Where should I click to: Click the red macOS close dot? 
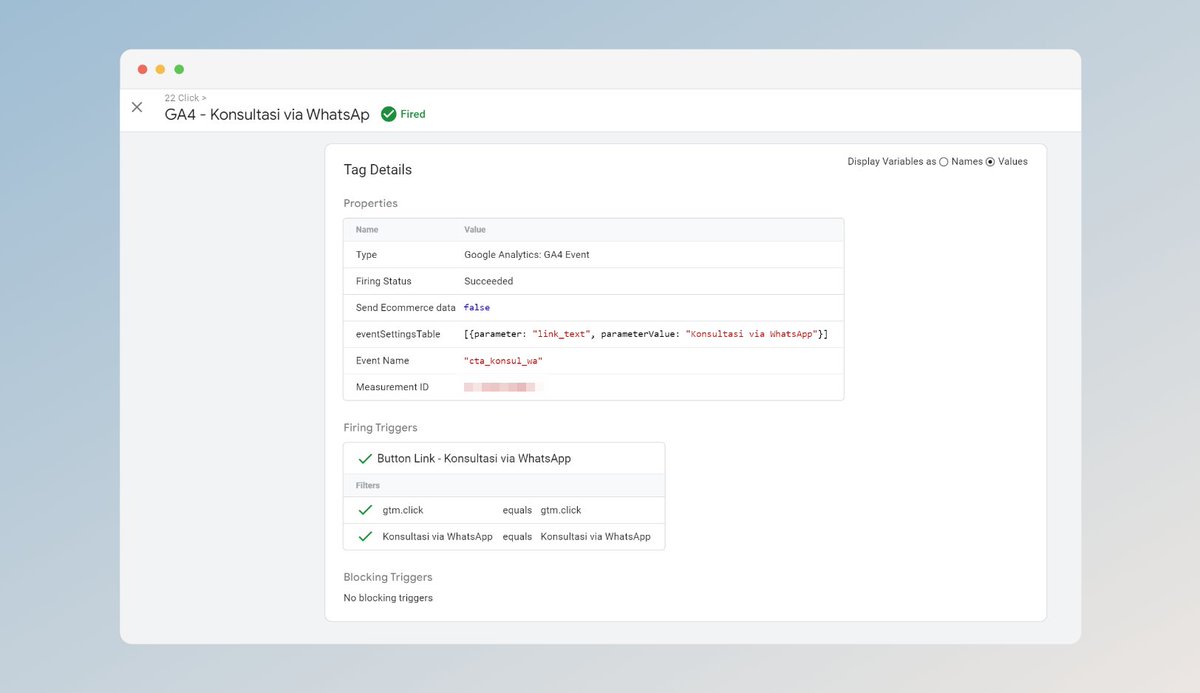click(142, 69)
